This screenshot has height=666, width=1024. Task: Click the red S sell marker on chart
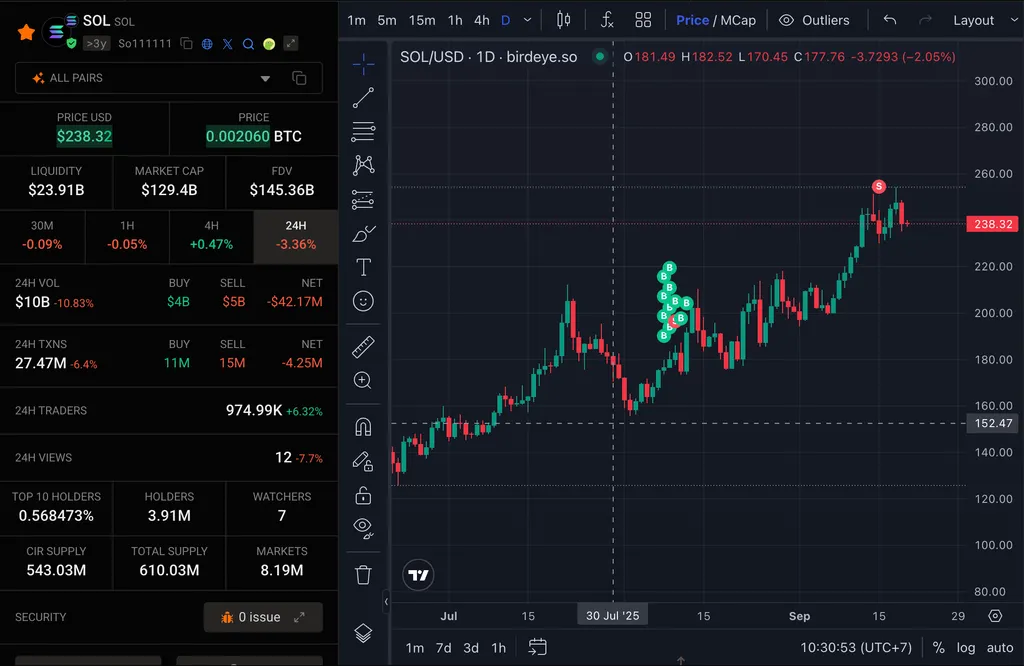tap(879, 187)
